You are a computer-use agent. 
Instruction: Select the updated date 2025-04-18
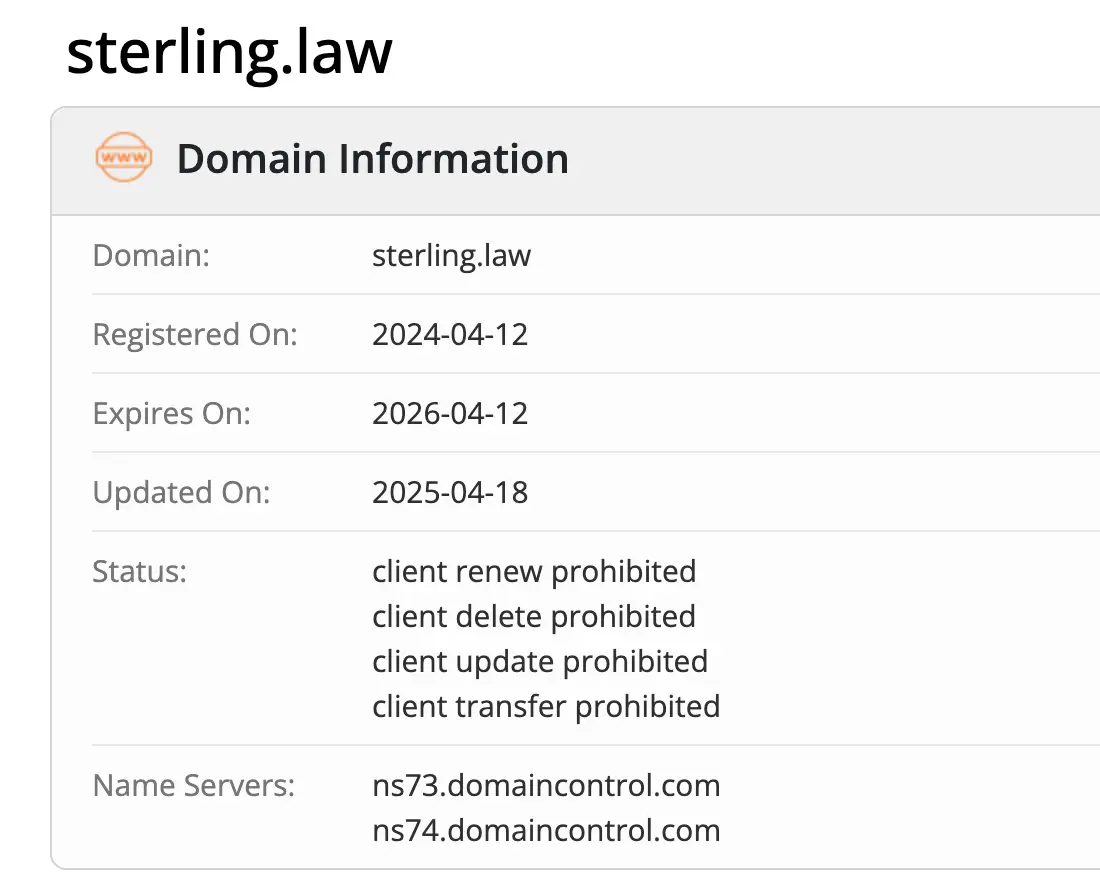tap(450, 492)
